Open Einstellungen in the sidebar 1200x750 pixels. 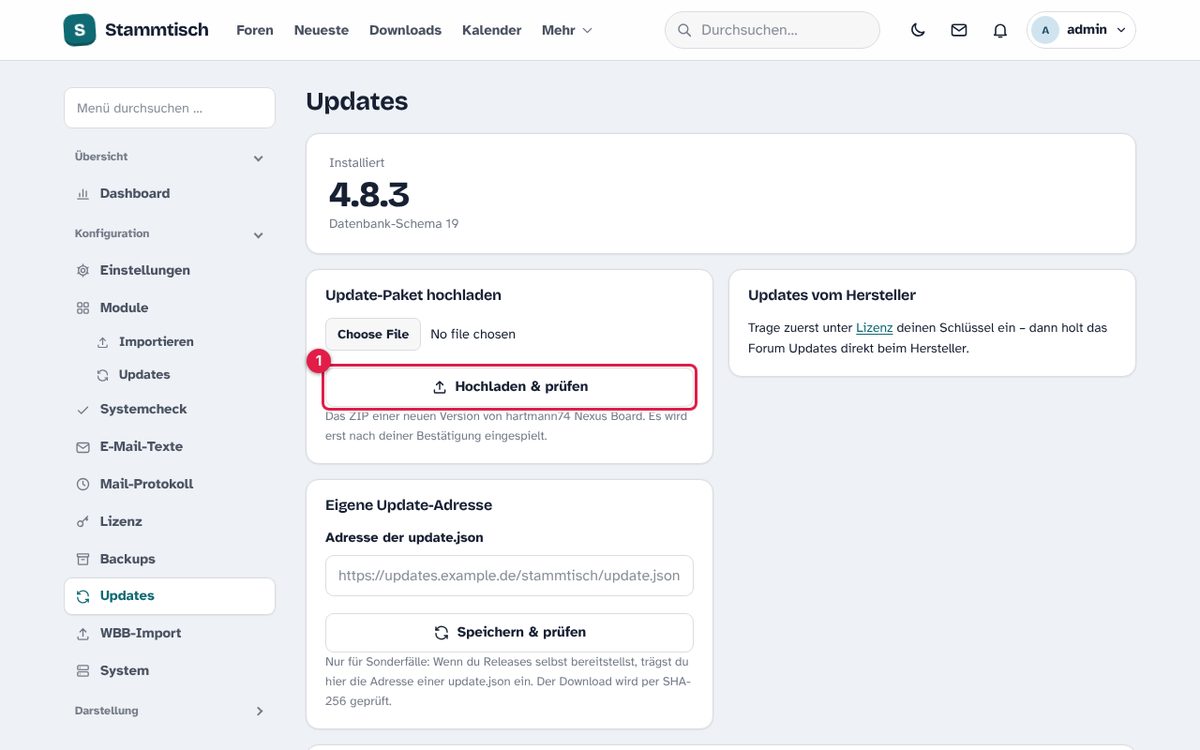click(169, 271)
